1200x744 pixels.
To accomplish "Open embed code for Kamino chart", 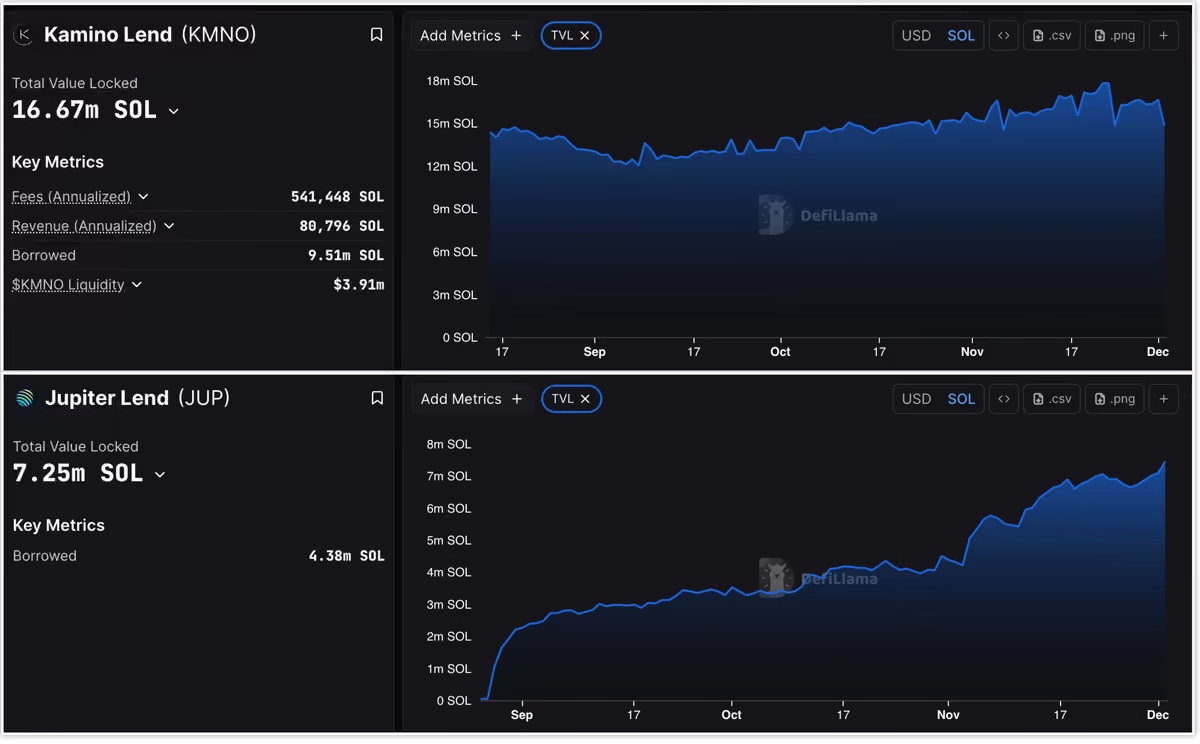I will click(x=1004, y=35).
